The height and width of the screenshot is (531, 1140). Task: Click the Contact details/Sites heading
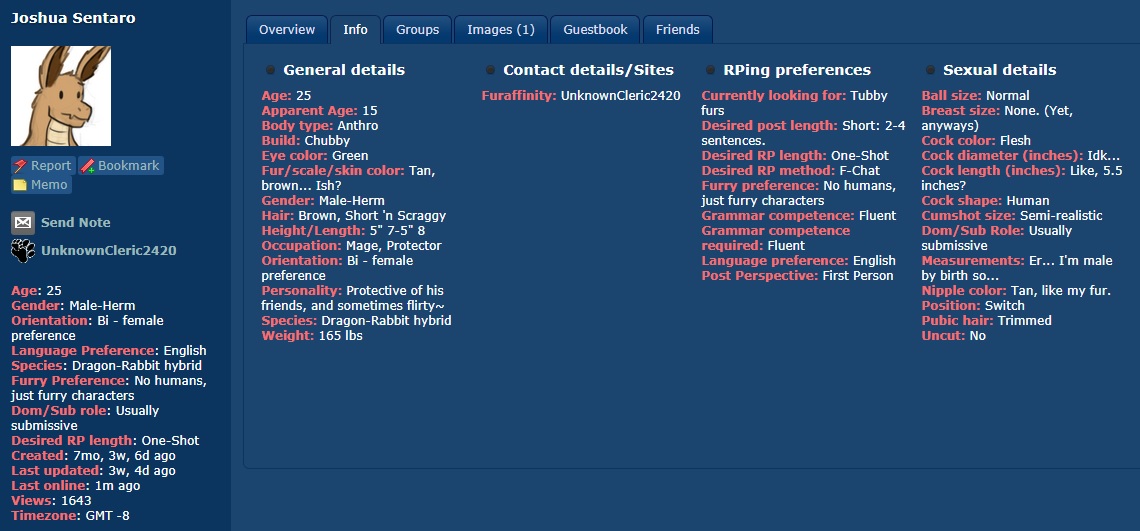click(588, 70)
